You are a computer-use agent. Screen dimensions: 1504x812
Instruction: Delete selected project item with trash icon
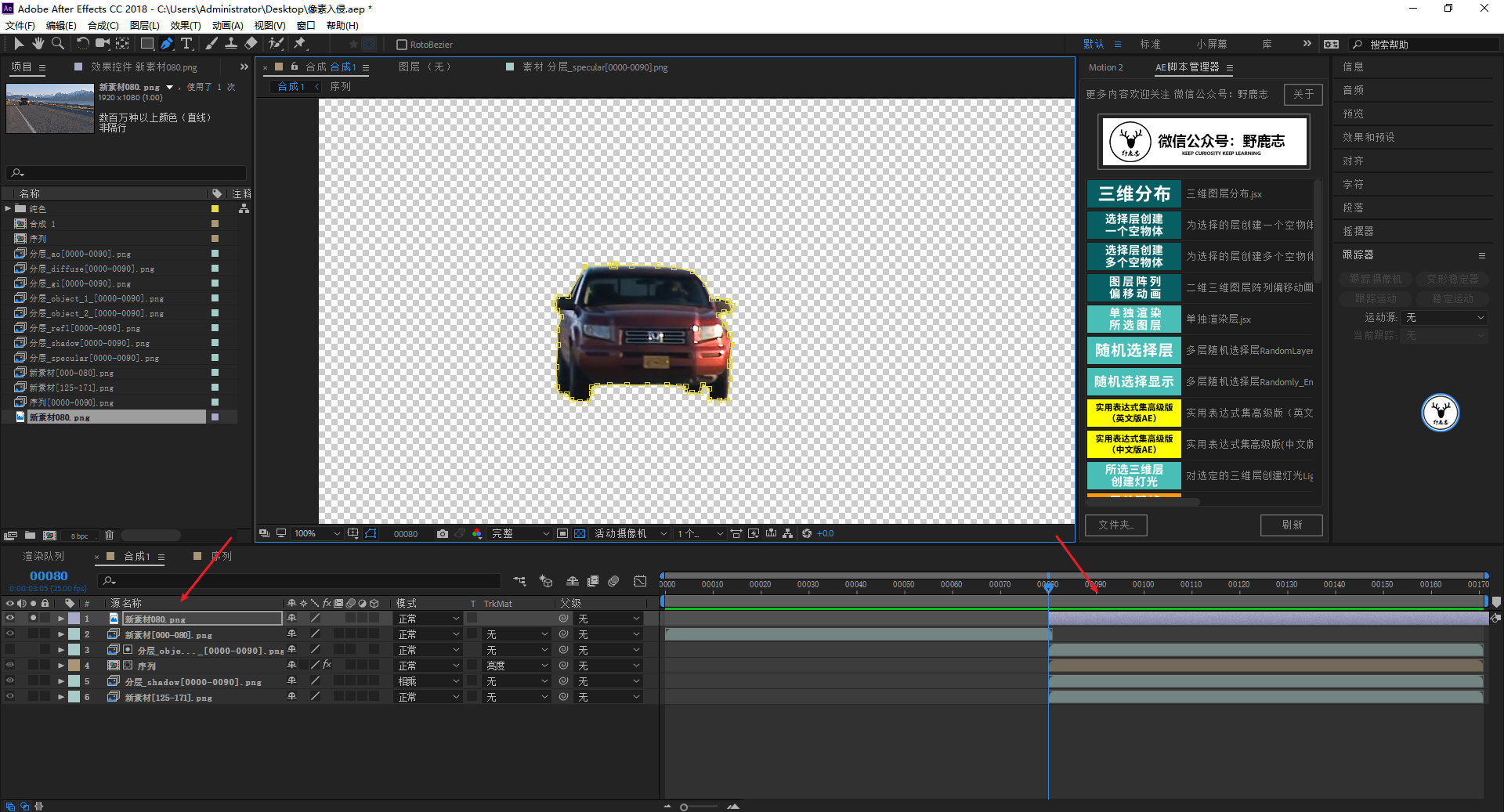(x=109, y=536)
